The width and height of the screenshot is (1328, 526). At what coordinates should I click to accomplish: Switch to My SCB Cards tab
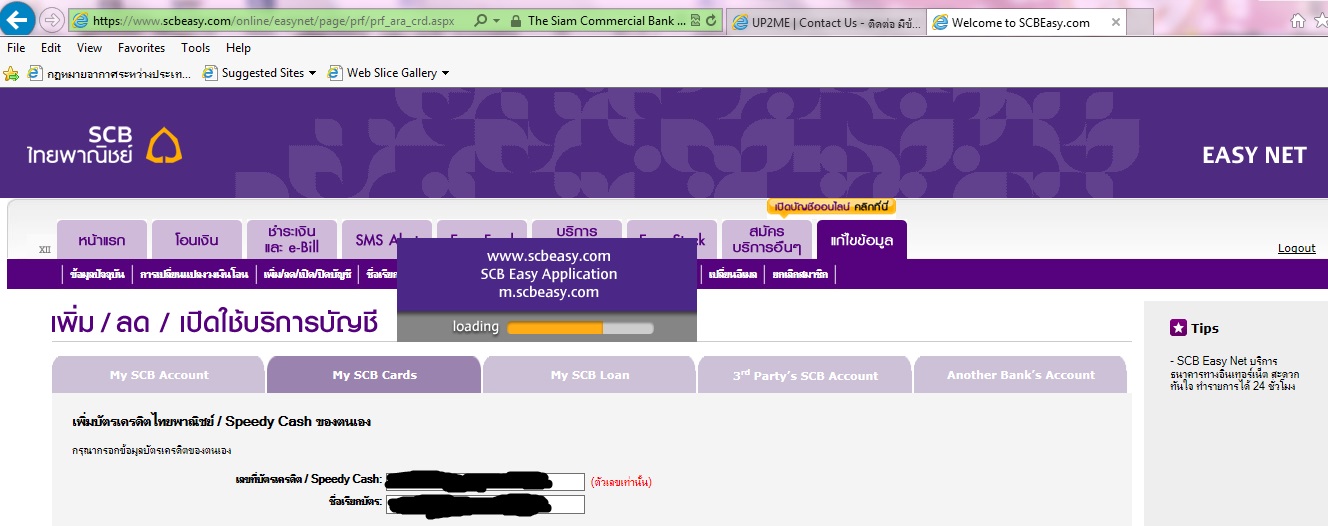[375, 375]
